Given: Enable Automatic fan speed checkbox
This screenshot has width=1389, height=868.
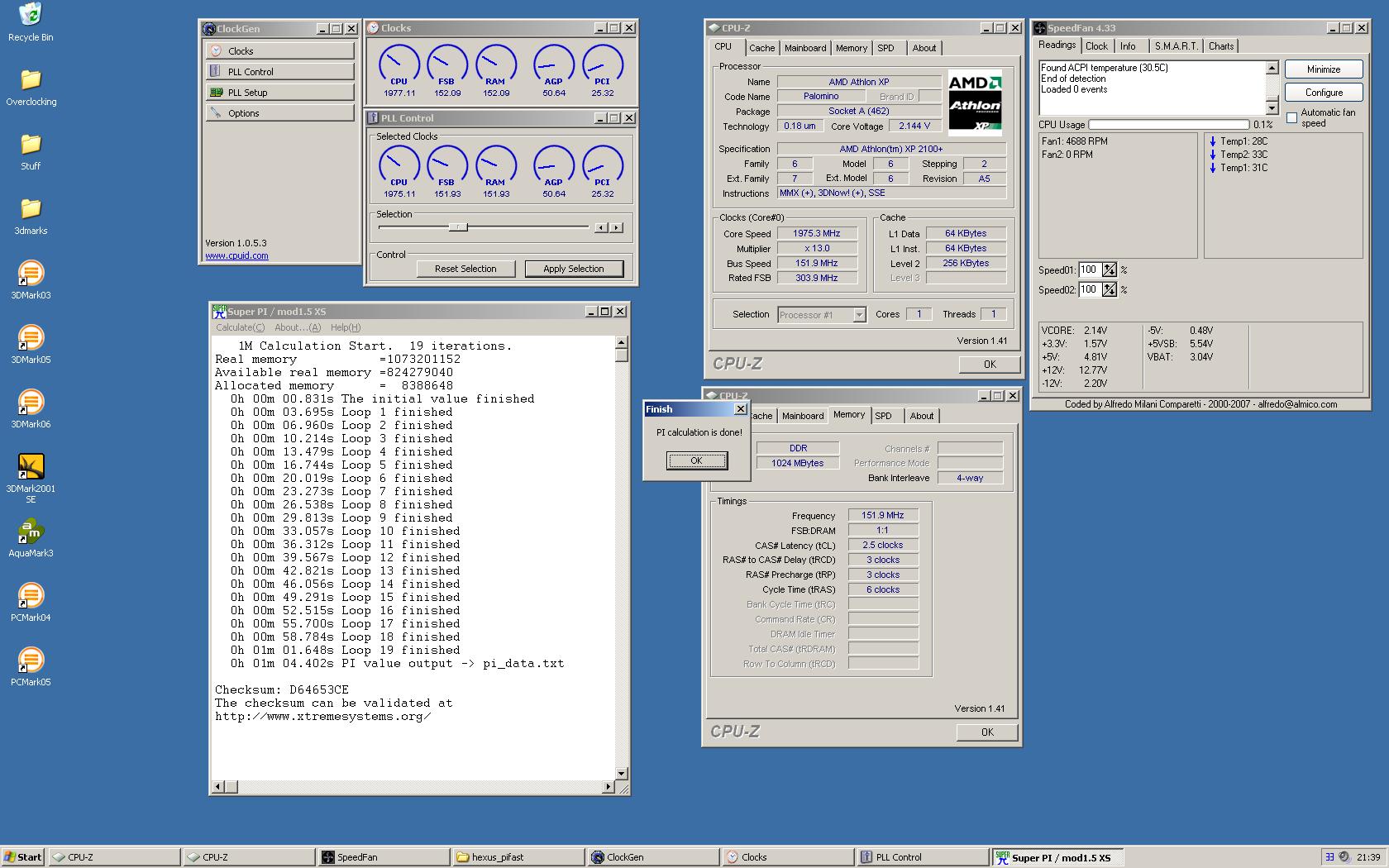Looking at the screenshot, I should point(1291,117).
